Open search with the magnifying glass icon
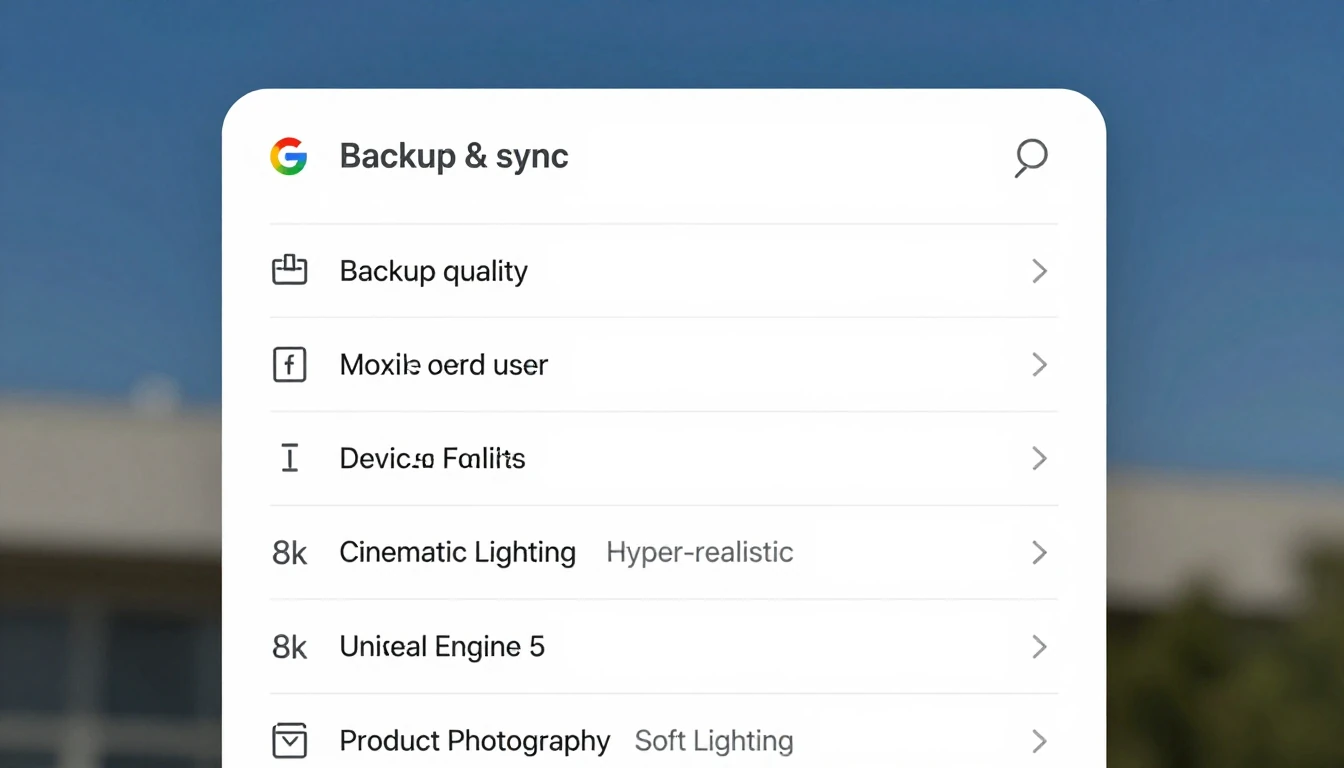This screenshot has height=768, width=1344. (x=1030, y=158)
